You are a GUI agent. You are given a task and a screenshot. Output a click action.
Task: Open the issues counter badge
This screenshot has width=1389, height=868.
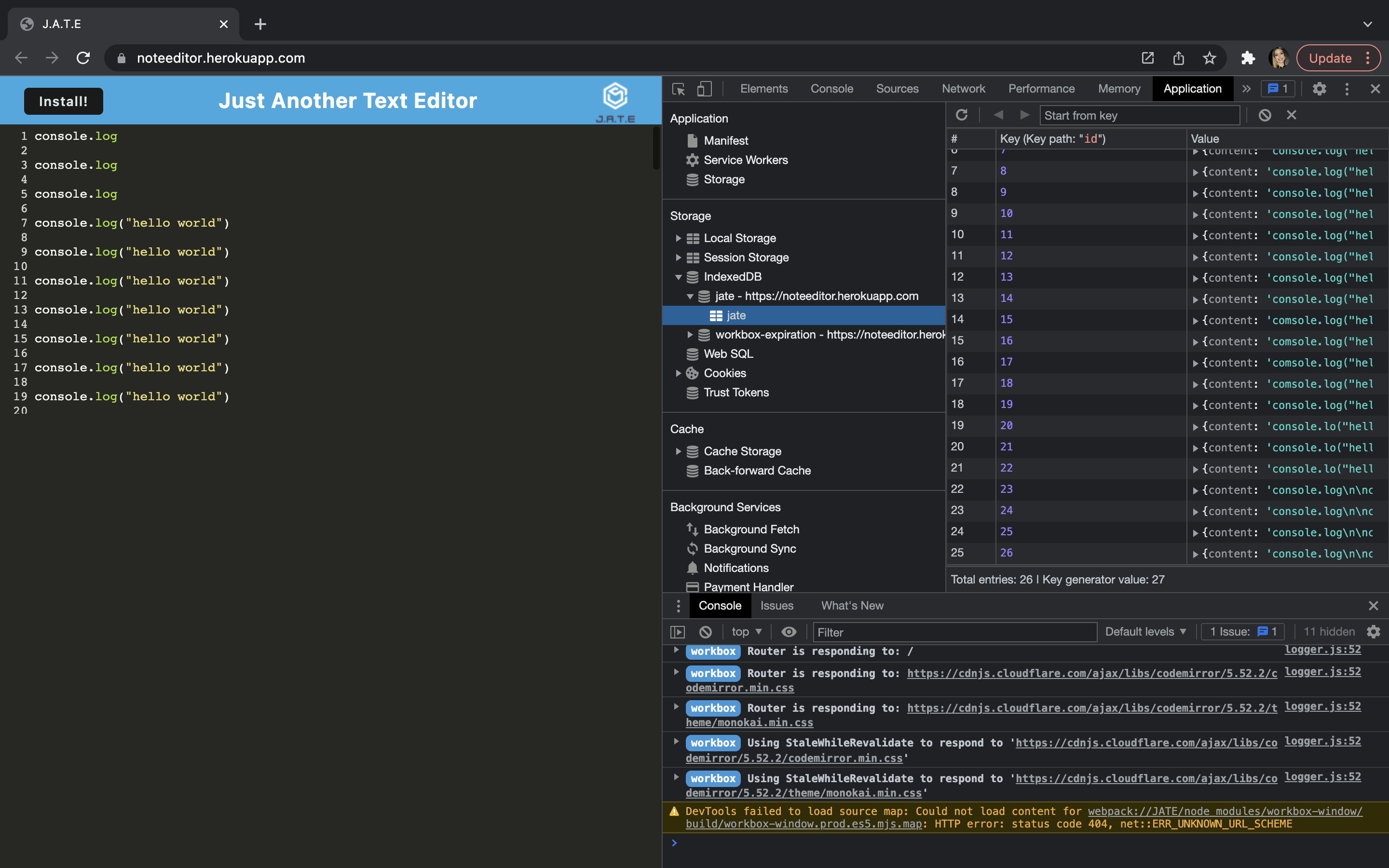[x=1278, y=89]
